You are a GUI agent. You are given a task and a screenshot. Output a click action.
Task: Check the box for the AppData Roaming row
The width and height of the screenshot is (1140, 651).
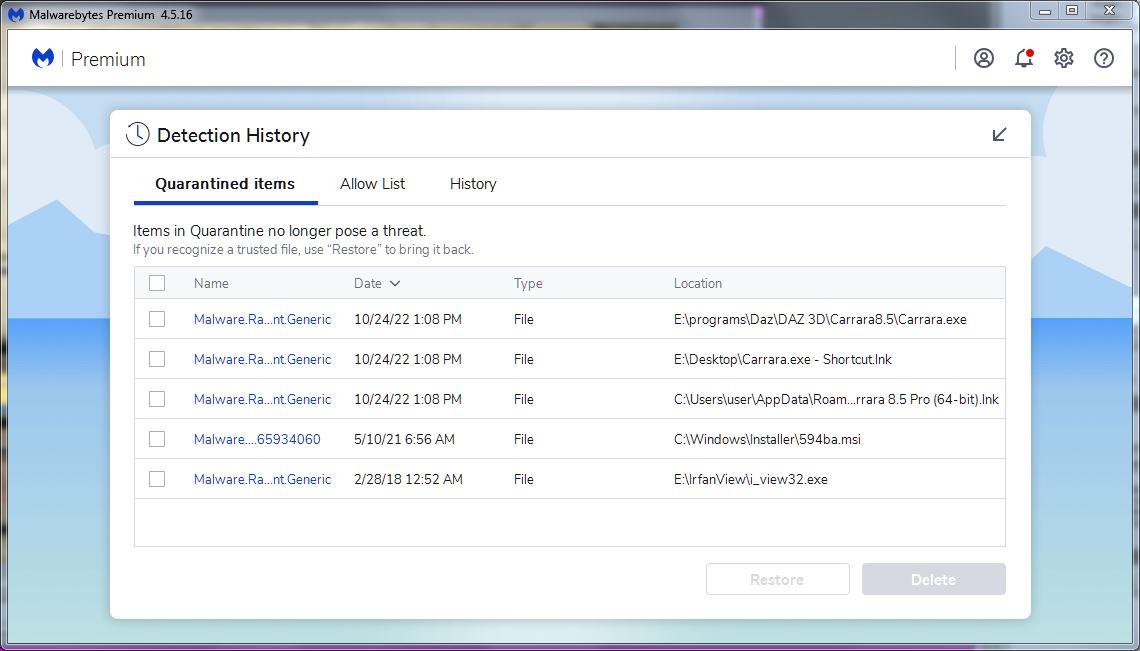click(157, 399)
